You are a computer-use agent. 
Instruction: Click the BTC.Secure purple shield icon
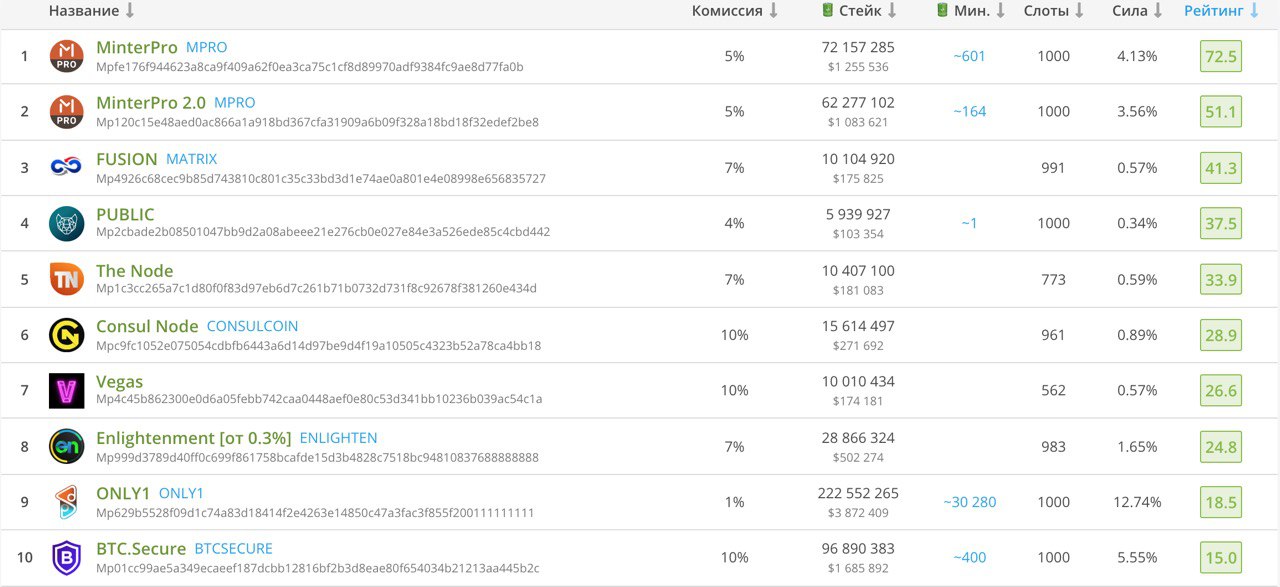coord(67,557)
